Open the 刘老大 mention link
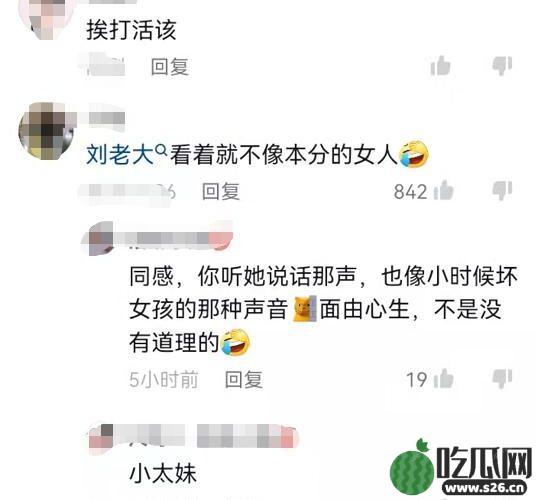This screenshot has height=500, width=536. 120,154
